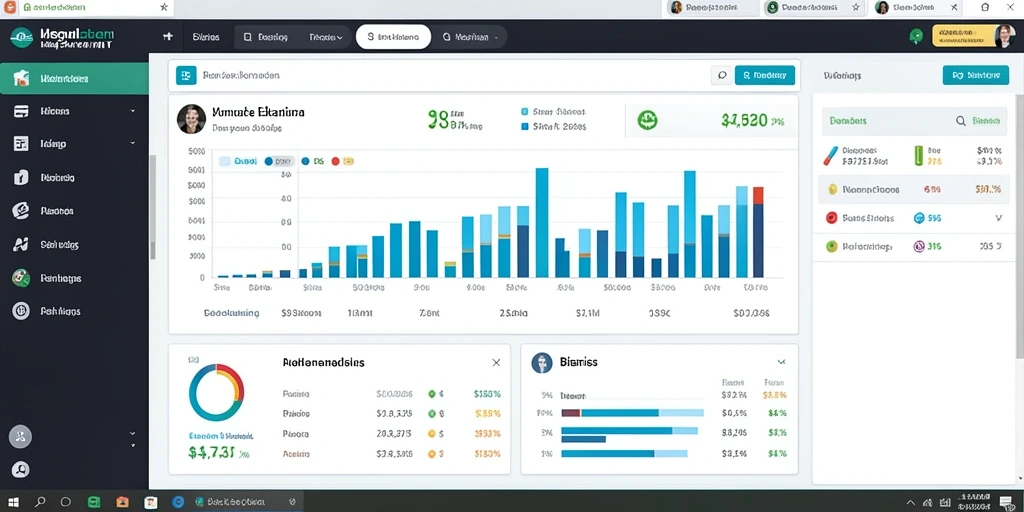
Task: Click the green notification icon in top bar
Action: pyautogui.click(x=916, y=37)
